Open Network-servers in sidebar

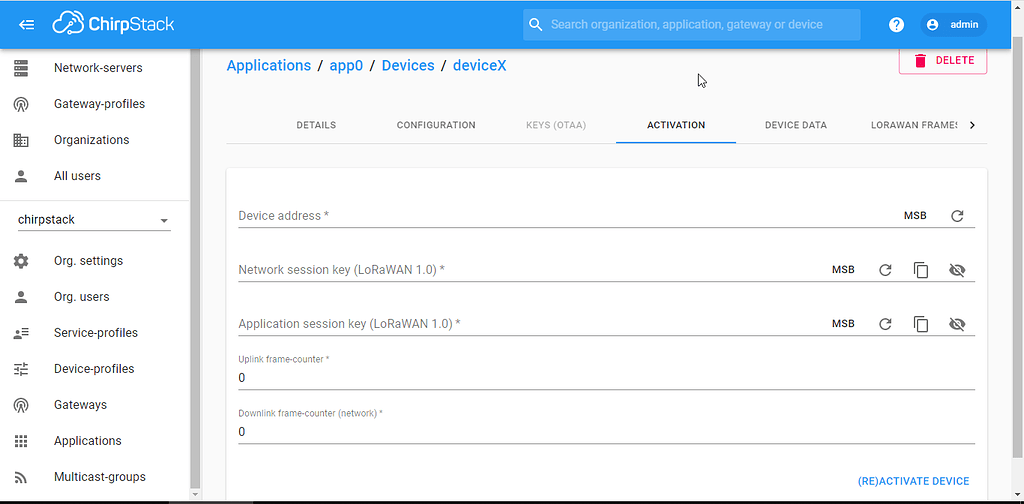pyautogui.click(x=95, y=68)
